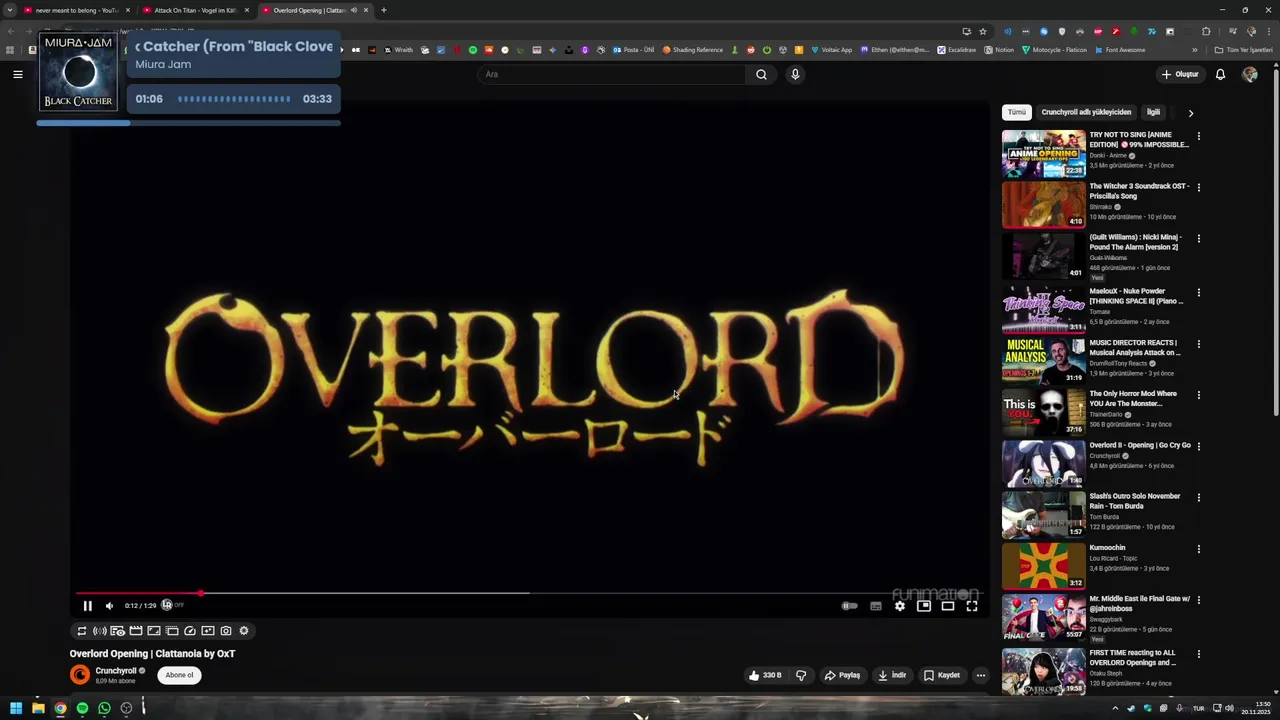Toggle subtitles button in player controls
The image size is (1280, 720).
(876, 606)
